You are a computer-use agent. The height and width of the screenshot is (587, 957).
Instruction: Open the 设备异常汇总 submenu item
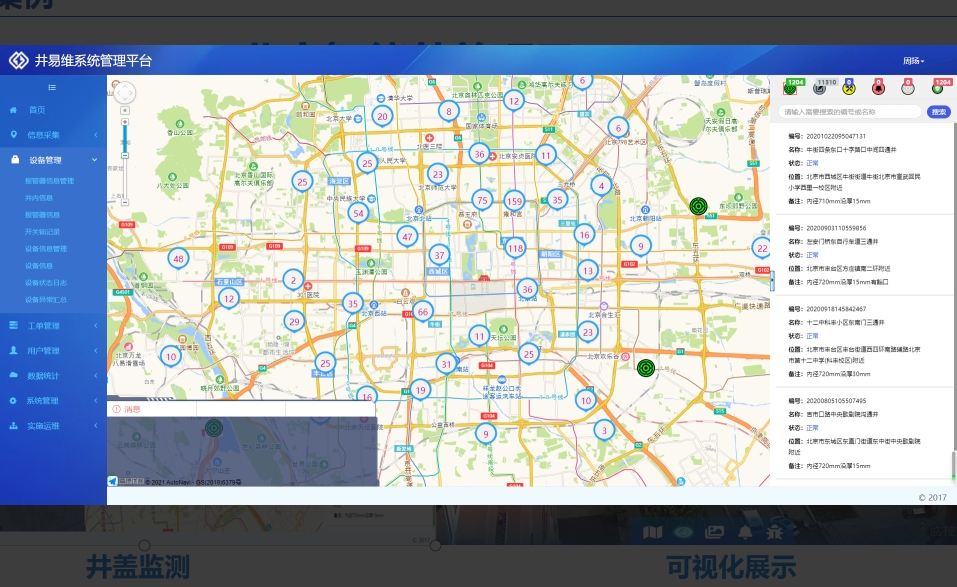click(x=46, y=300)
